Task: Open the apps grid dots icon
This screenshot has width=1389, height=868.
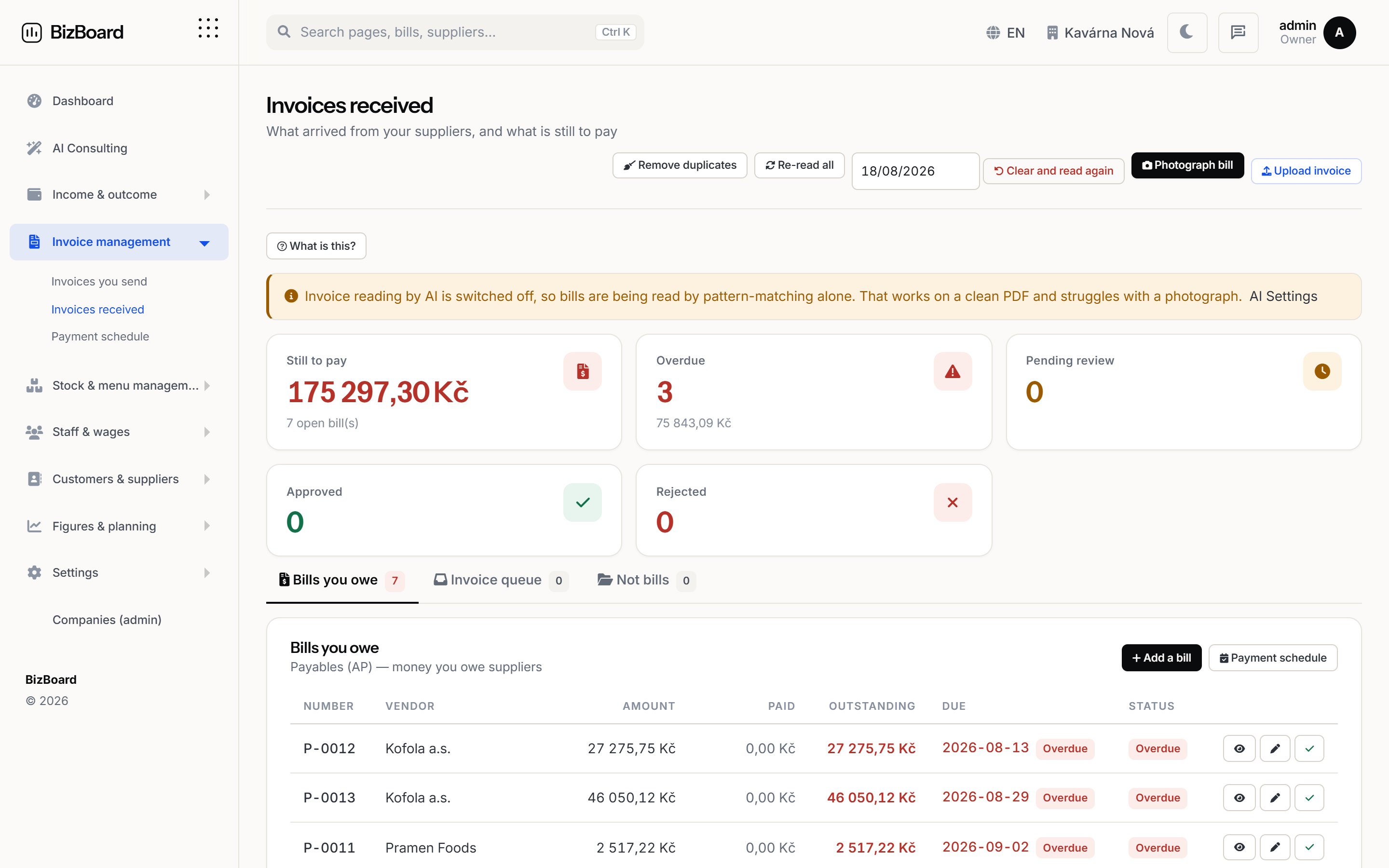Action: click(208, 28)
